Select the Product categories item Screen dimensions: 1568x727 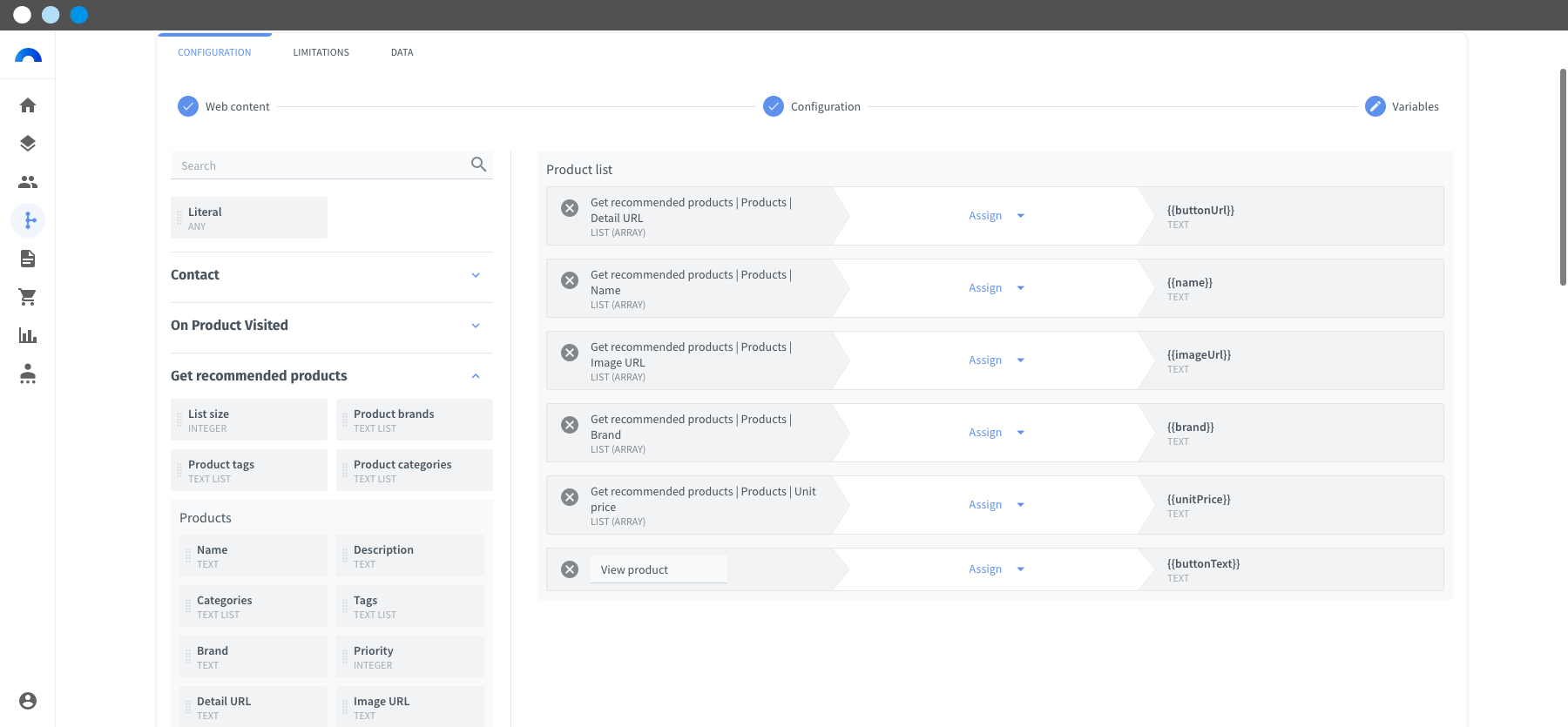(x=415, y=470)
